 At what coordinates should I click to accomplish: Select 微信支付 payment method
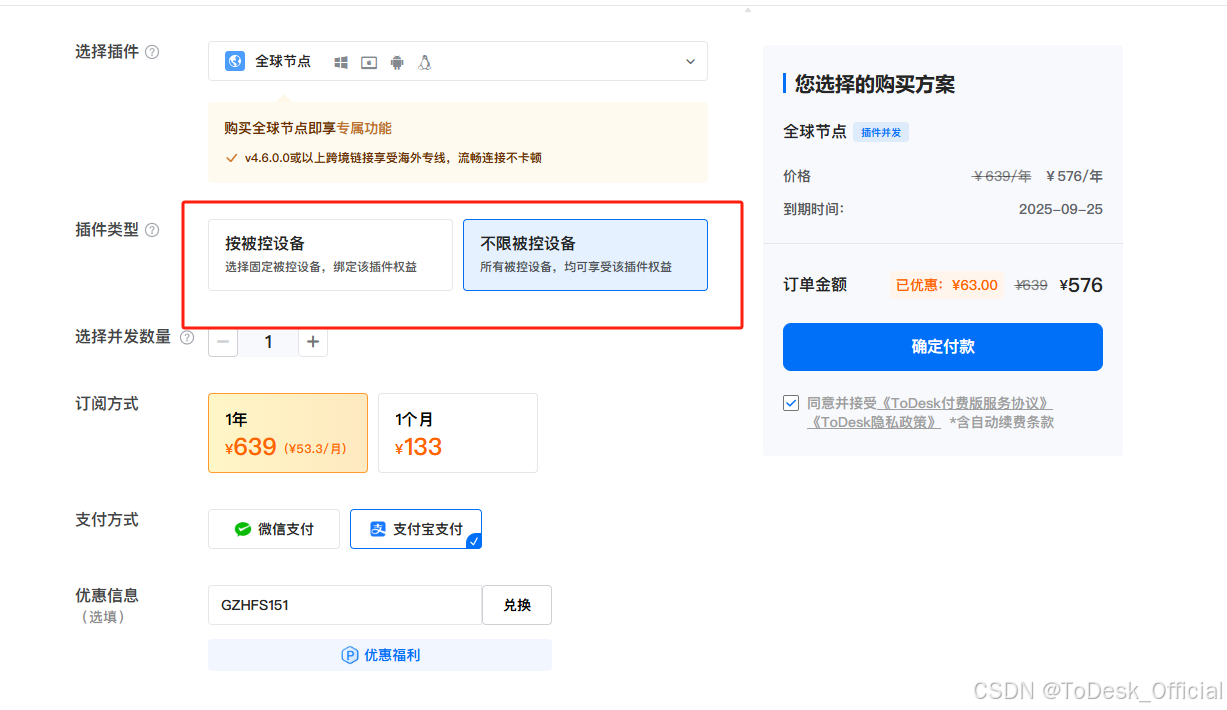274,529
